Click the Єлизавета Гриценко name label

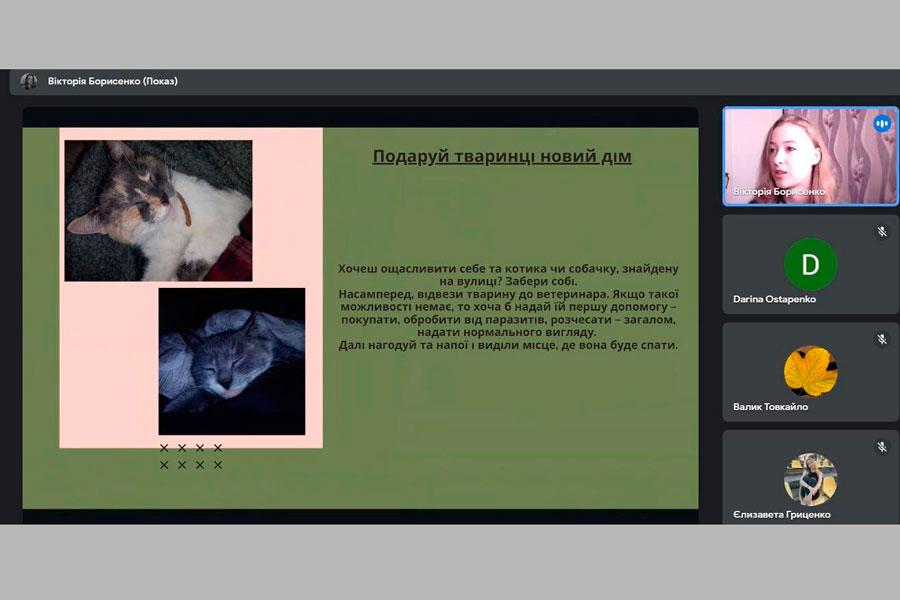[781, 514]
